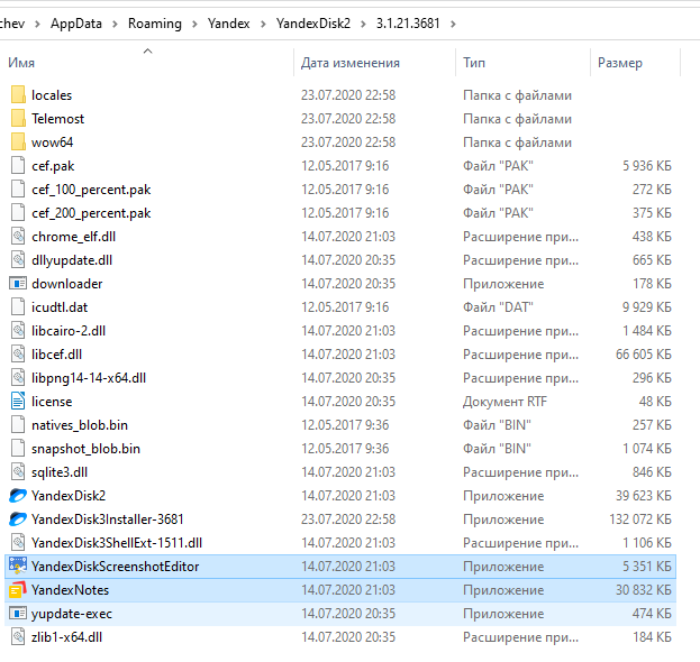Image resolution: width=700 pixels, height=662 pixels.
Task: Click the 12.05.2017 9:36 date of natives_blob.bin
Action: pos(345,425)
